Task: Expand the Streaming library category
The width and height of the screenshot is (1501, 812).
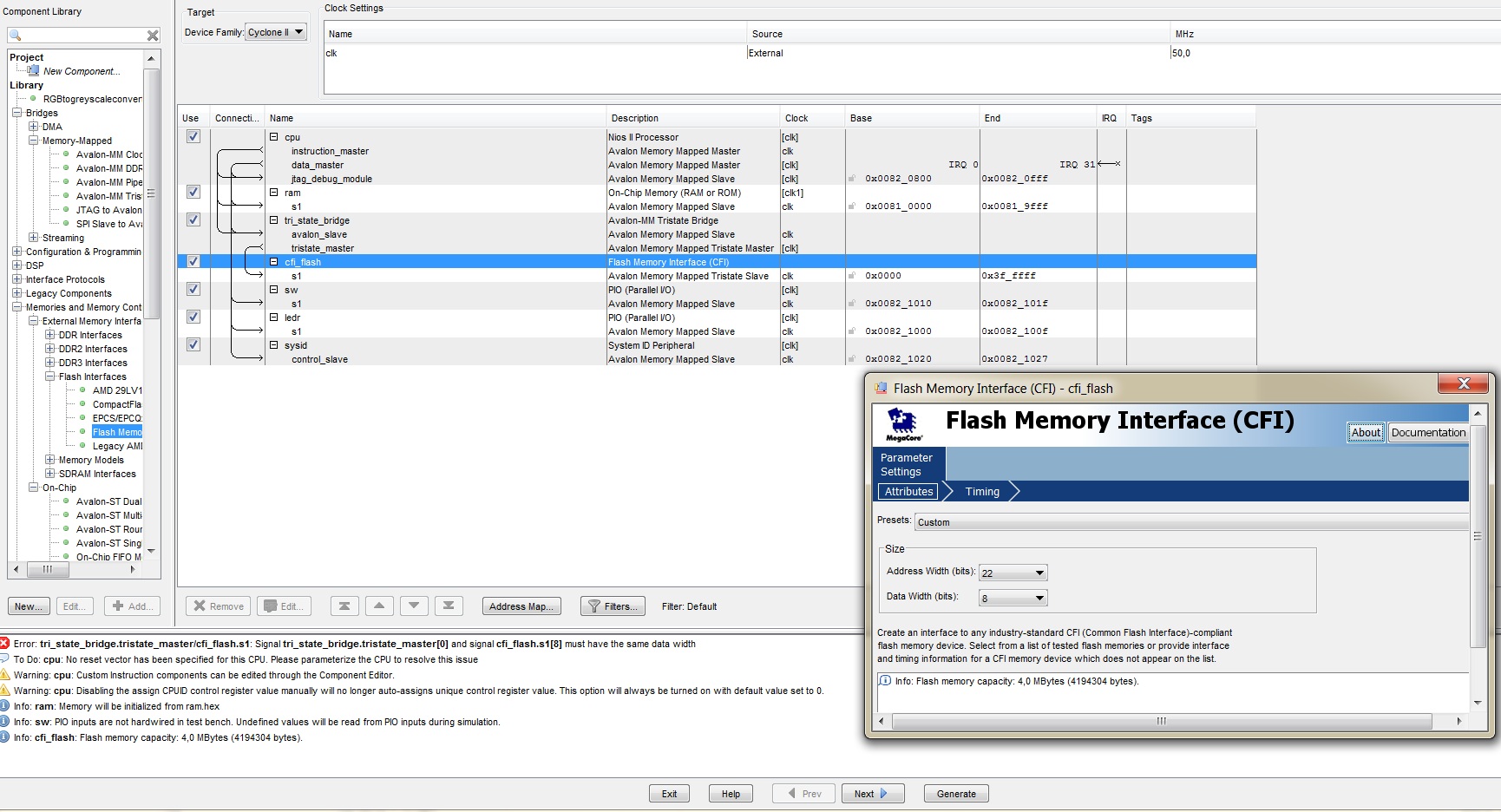Action: pyautogui.click(x=33, y=237)
